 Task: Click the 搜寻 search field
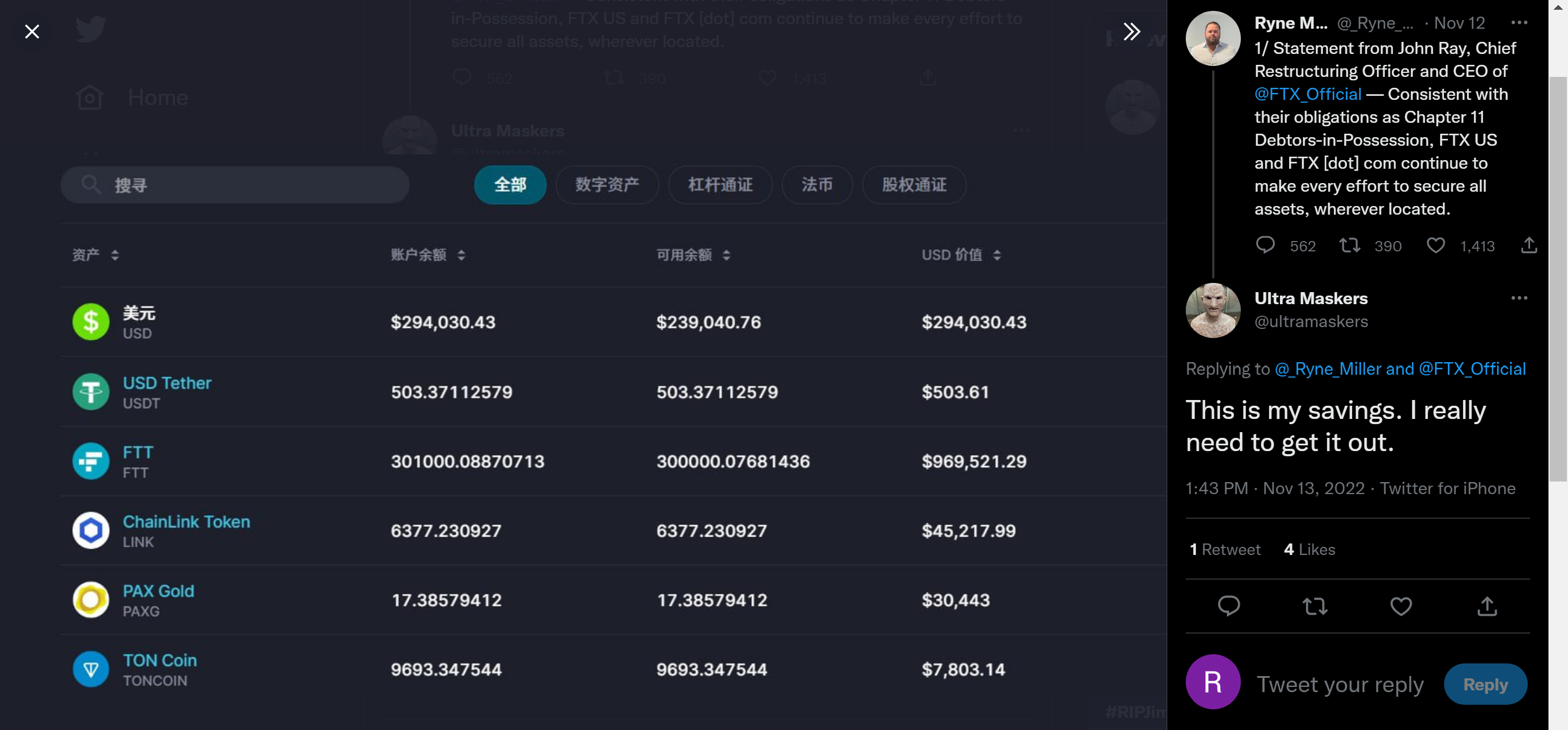[235, 184]
